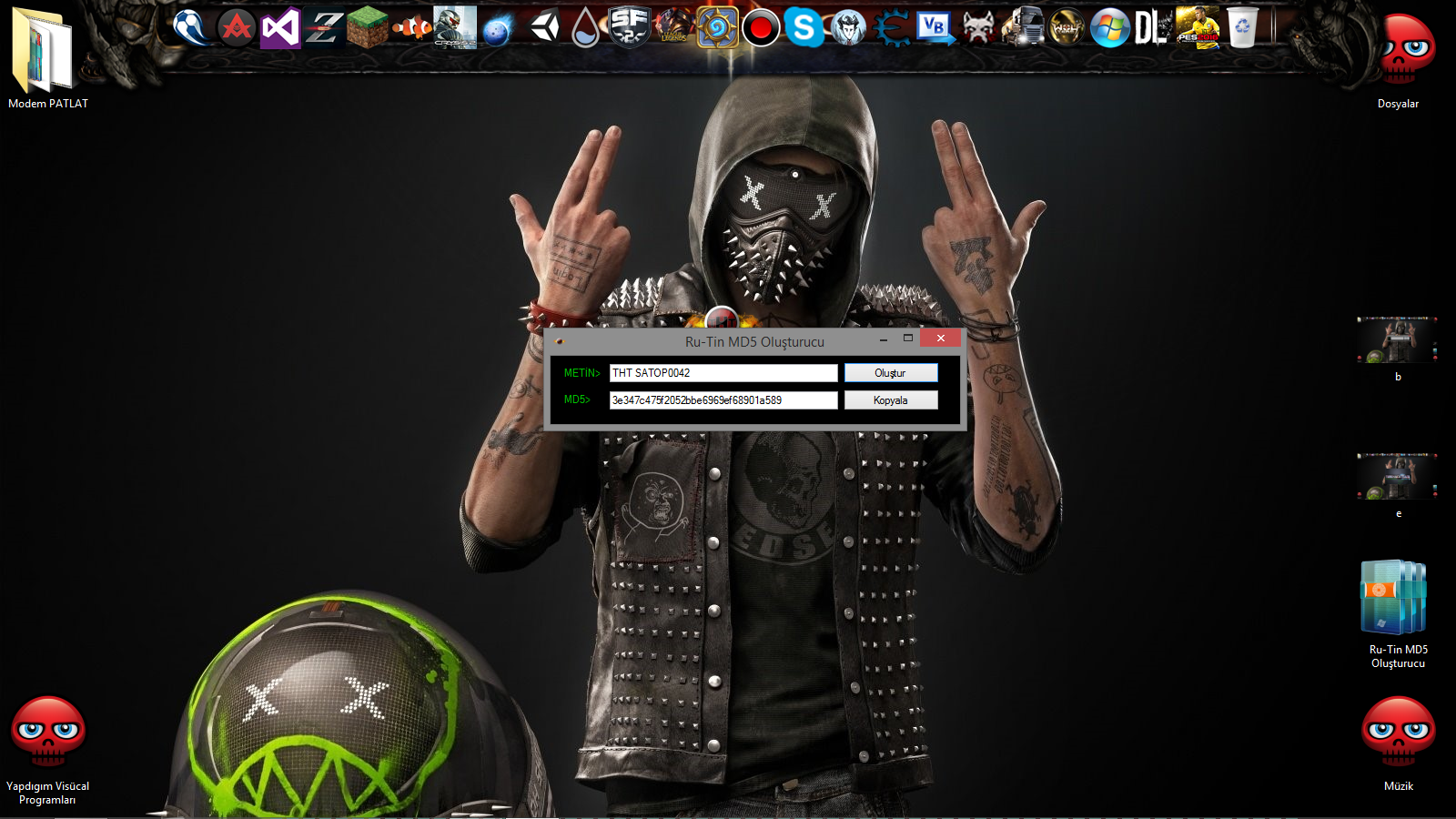Launch the truck simulator game from the dock
1456x819 pixels.
pyautogui.click(x=1023, y=28)
